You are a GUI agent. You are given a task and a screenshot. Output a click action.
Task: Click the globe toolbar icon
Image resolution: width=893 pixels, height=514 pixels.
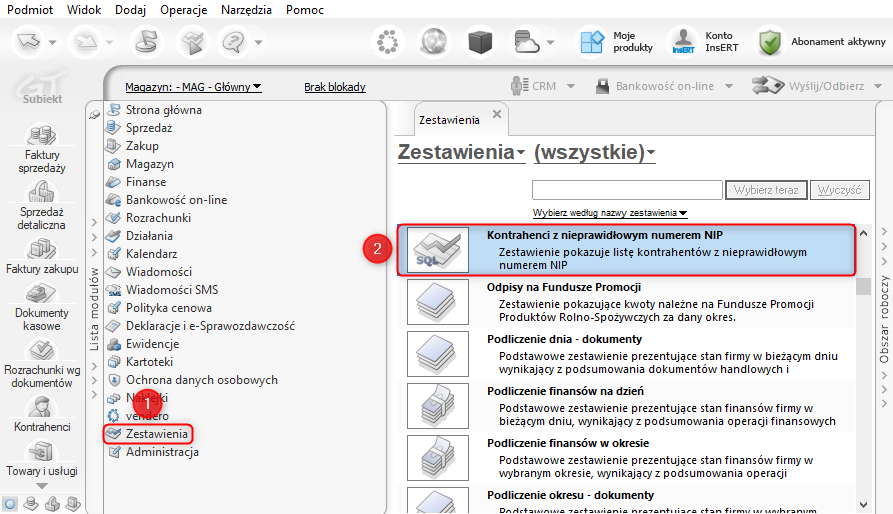[x=433, y=42]
